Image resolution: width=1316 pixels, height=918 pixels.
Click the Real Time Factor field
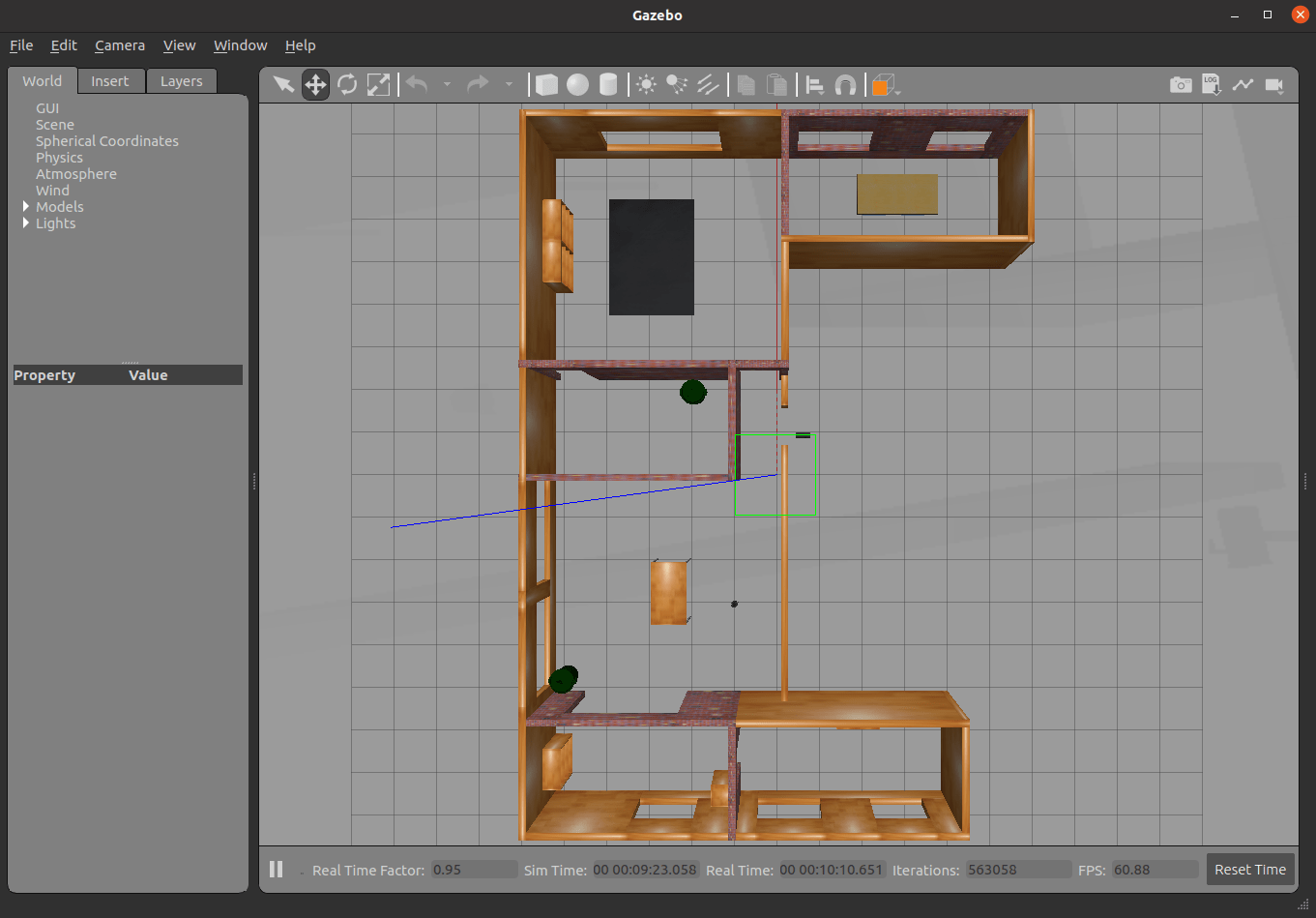click(474, 870)
